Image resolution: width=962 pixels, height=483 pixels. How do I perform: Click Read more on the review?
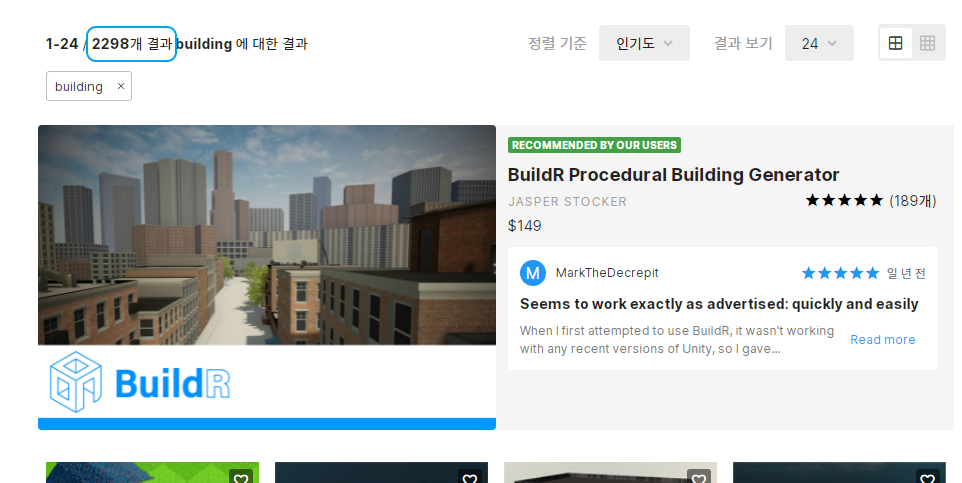pos(882,339)
